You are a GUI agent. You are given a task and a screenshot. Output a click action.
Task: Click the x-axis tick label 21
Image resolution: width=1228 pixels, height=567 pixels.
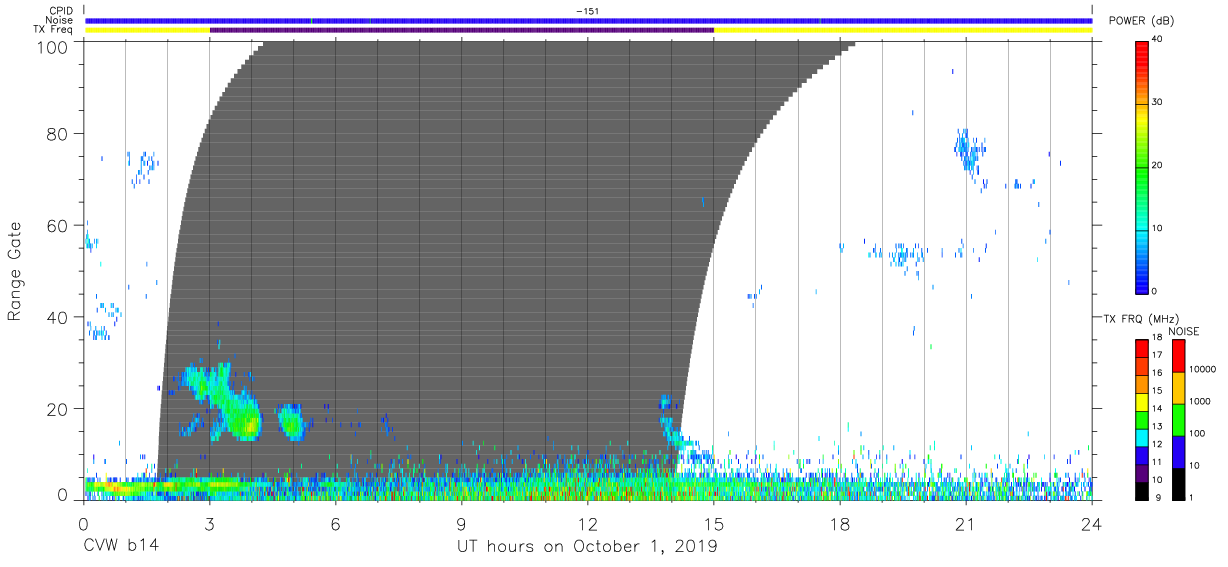[x=966, y=523]
